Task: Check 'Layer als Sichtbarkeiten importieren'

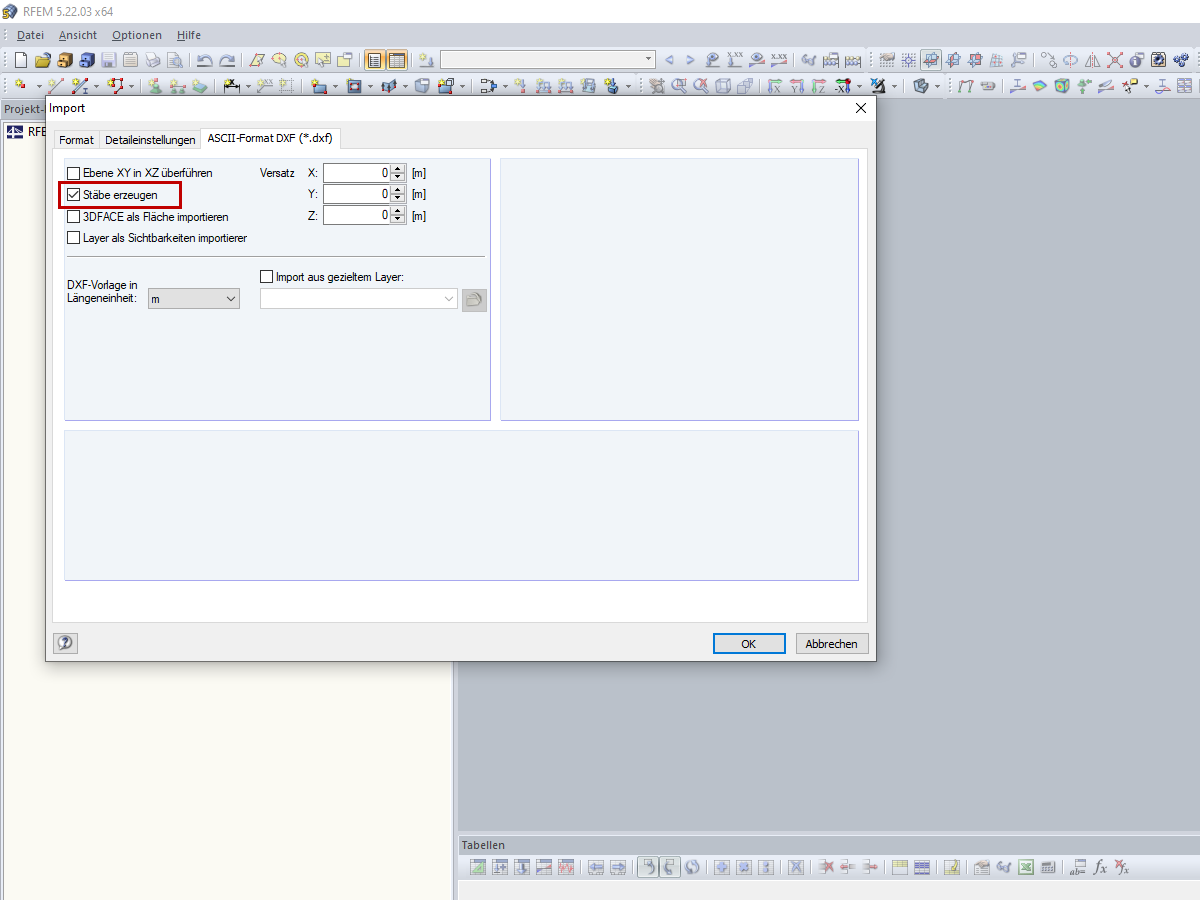Action: (x=73, y=238)
